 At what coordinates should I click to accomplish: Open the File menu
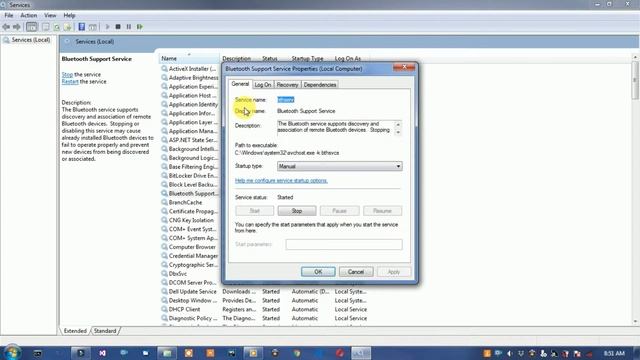pyautogui.click(x=9, y=16)
